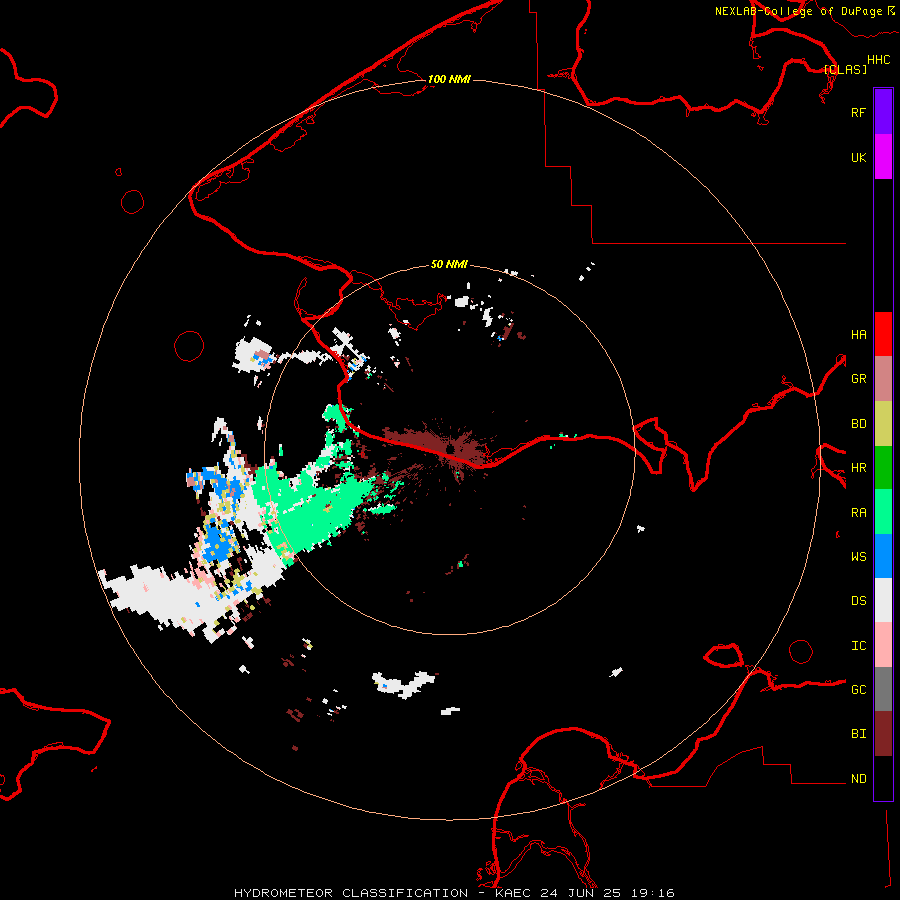This screenshot has height=900, width=900.
Task: Click the HHC product code label
Action: (878, 60)
